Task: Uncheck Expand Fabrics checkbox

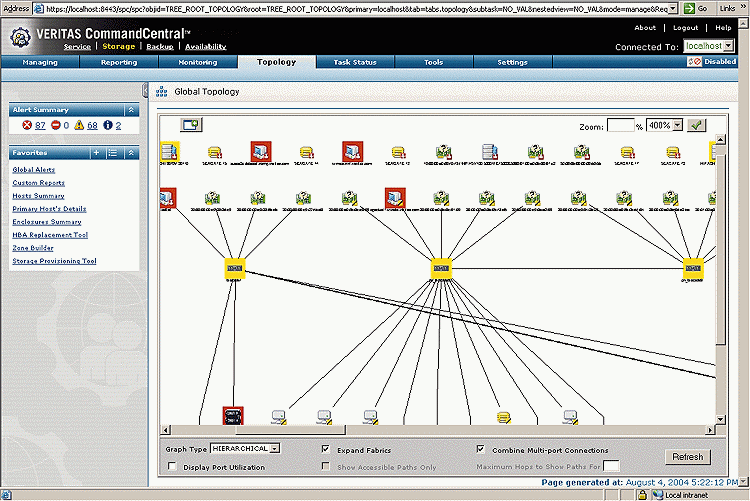Action: pyautogui.click(x=326, y=449)
